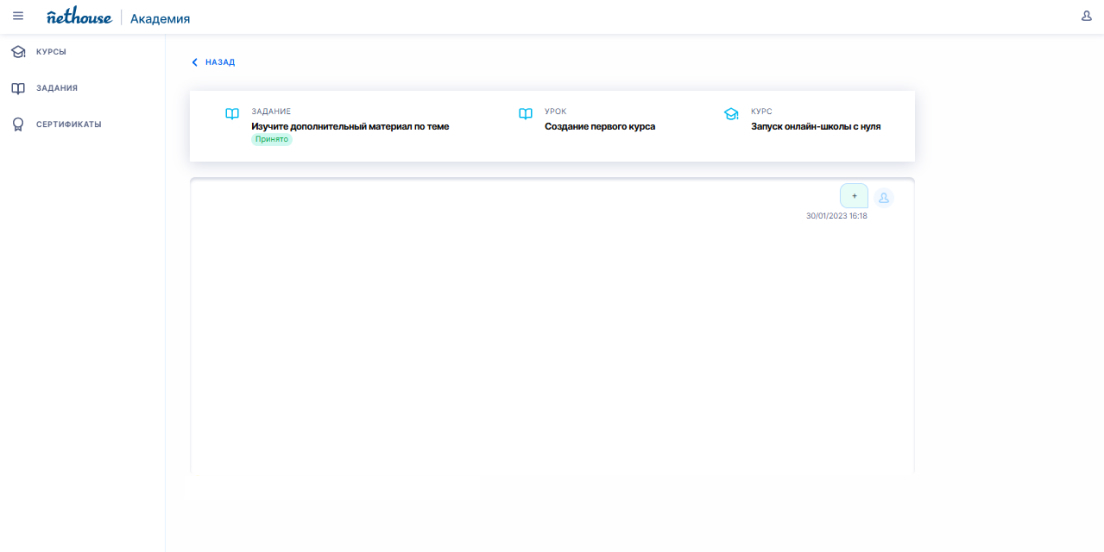Click the УРОК label
Screen dimensions: 1104x552
coord(556,111)
